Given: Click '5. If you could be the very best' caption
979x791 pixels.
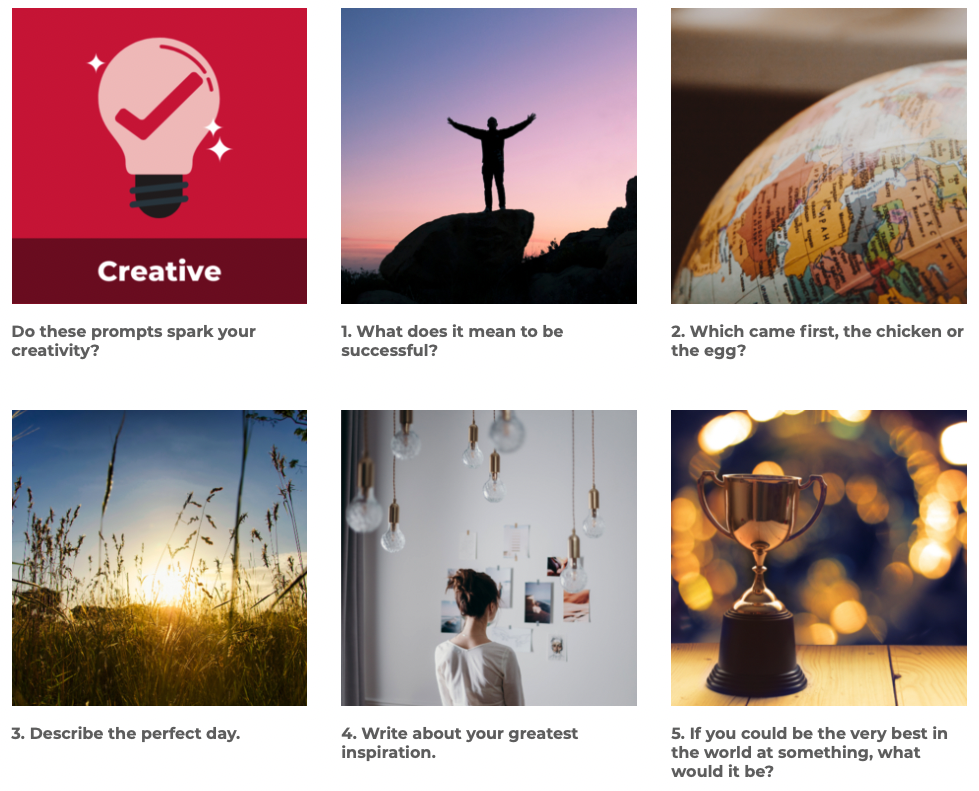Looking at the screenshot, I should (809, 734).
